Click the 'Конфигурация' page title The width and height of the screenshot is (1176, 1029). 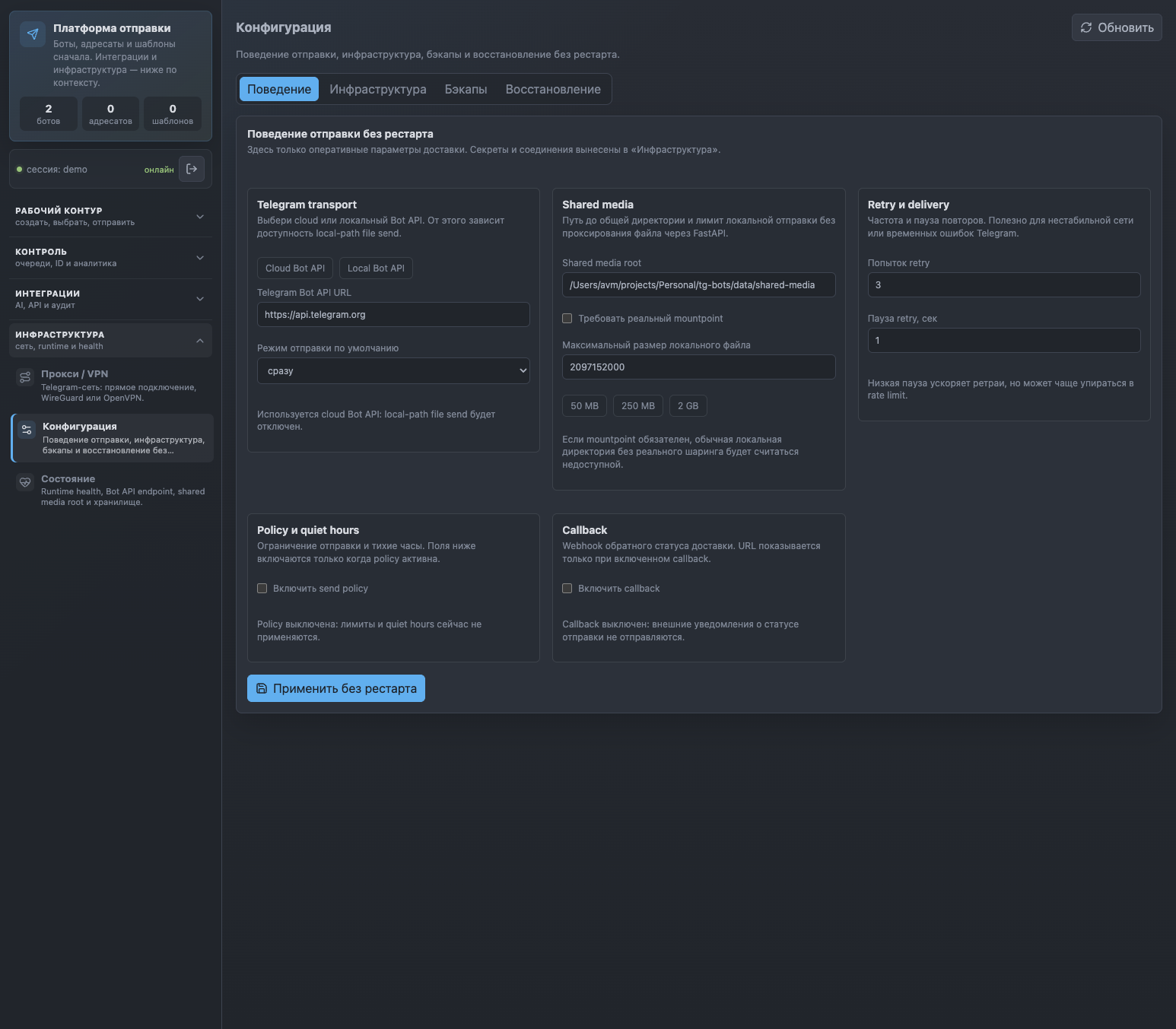[284, 27]
